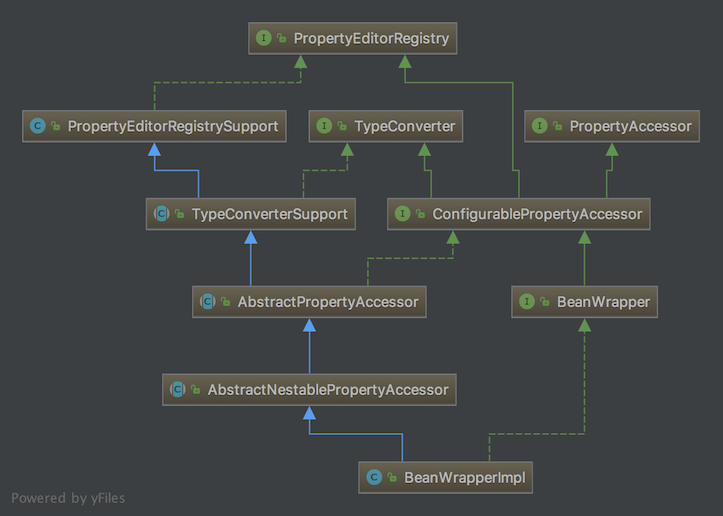Click the TypeConverterSupport abstract class icon
The image size is (723, 516).
click(x=161, y=213)
